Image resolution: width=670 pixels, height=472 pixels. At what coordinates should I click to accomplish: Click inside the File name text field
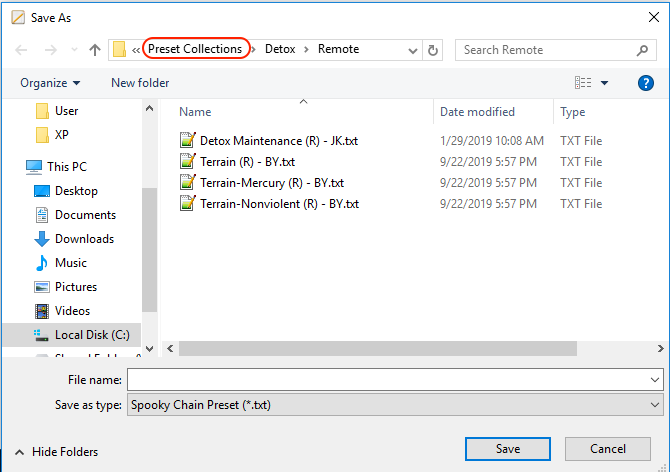click(x=385, y=380)
